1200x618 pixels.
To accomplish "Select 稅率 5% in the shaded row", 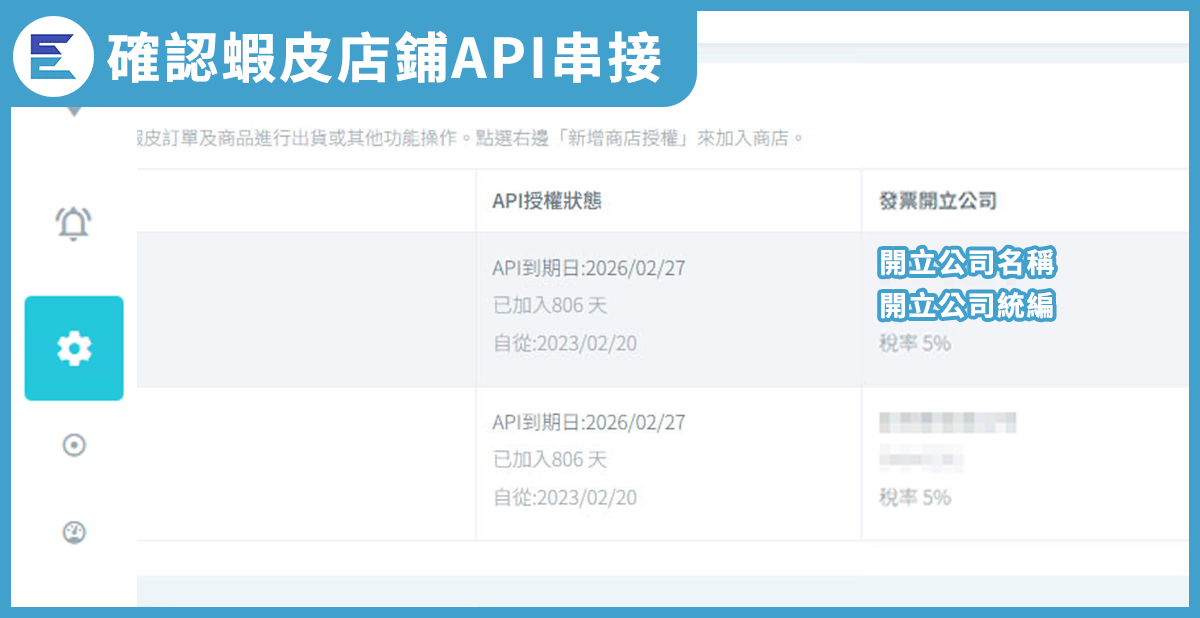I will click(x=915, y=344).
